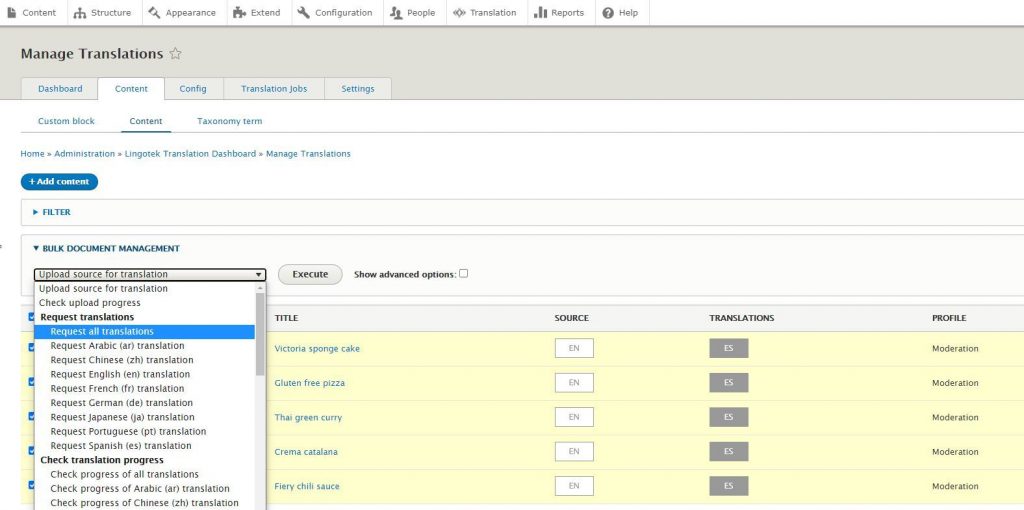The width and height of the screenshot is (1024, 510).
Task: Switch to the Translation Jobs tab
Action: click(x=274, y=89)
